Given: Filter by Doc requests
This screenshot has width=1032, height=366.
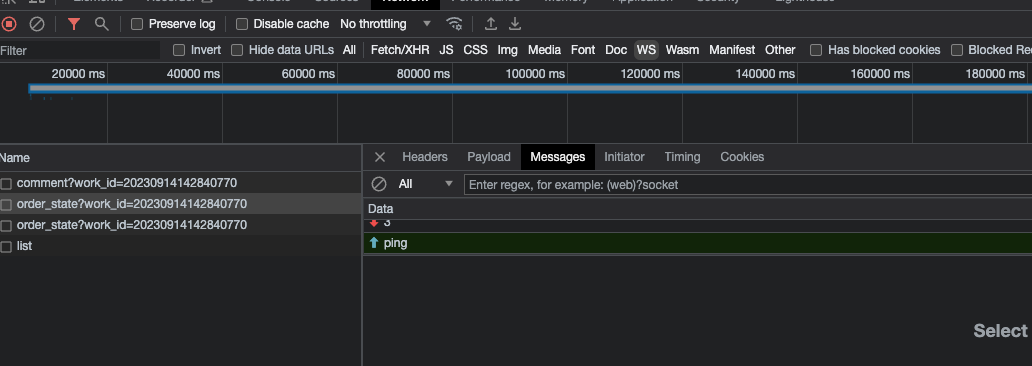Looking at the screenshot, I should [x=616, y=50].
